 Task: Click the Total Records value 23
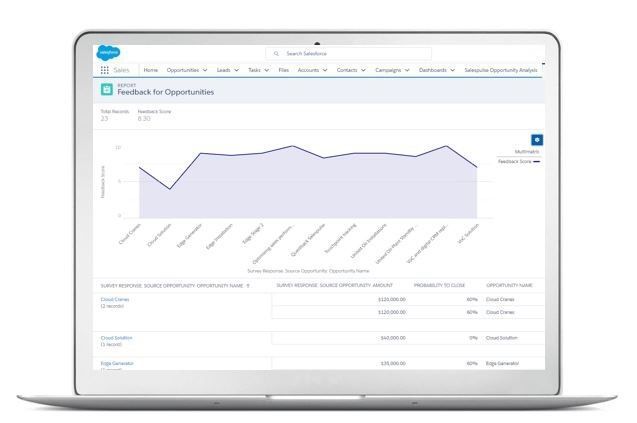pos(104,119)
